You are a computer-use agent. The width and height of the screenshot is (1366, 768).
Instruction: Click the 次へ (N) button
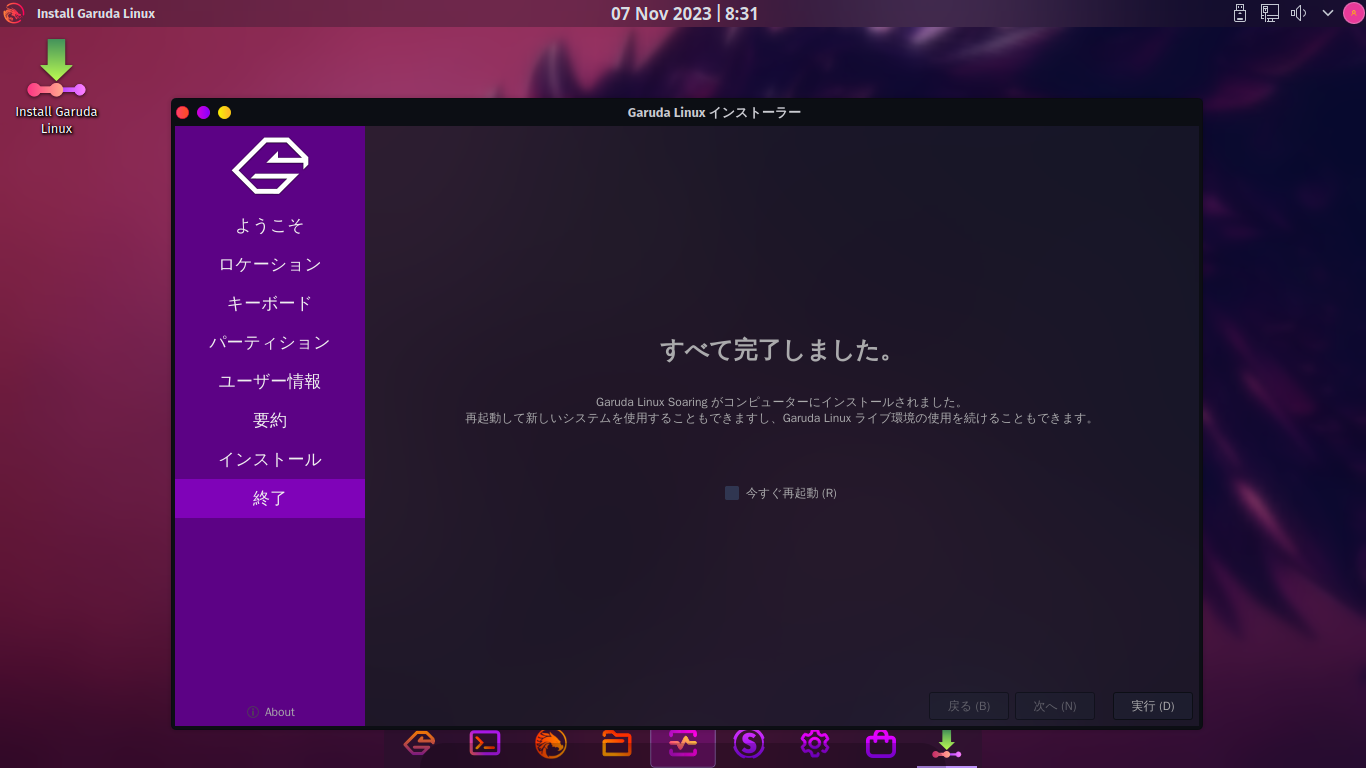click(x=1055, y=706)
